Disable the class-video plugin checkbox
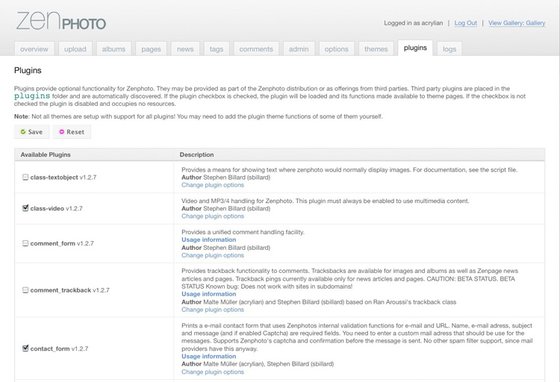 click(25, 208)
